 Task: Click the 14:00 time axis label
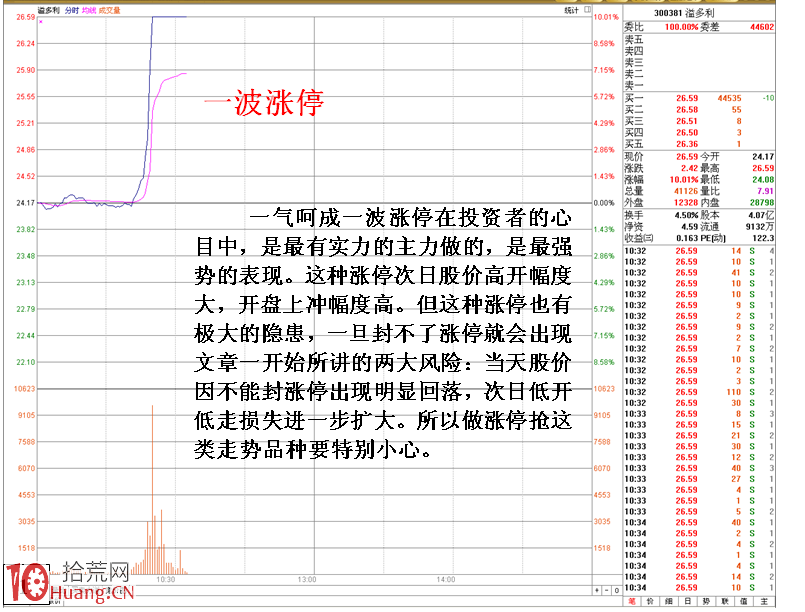tap(446, 580)
